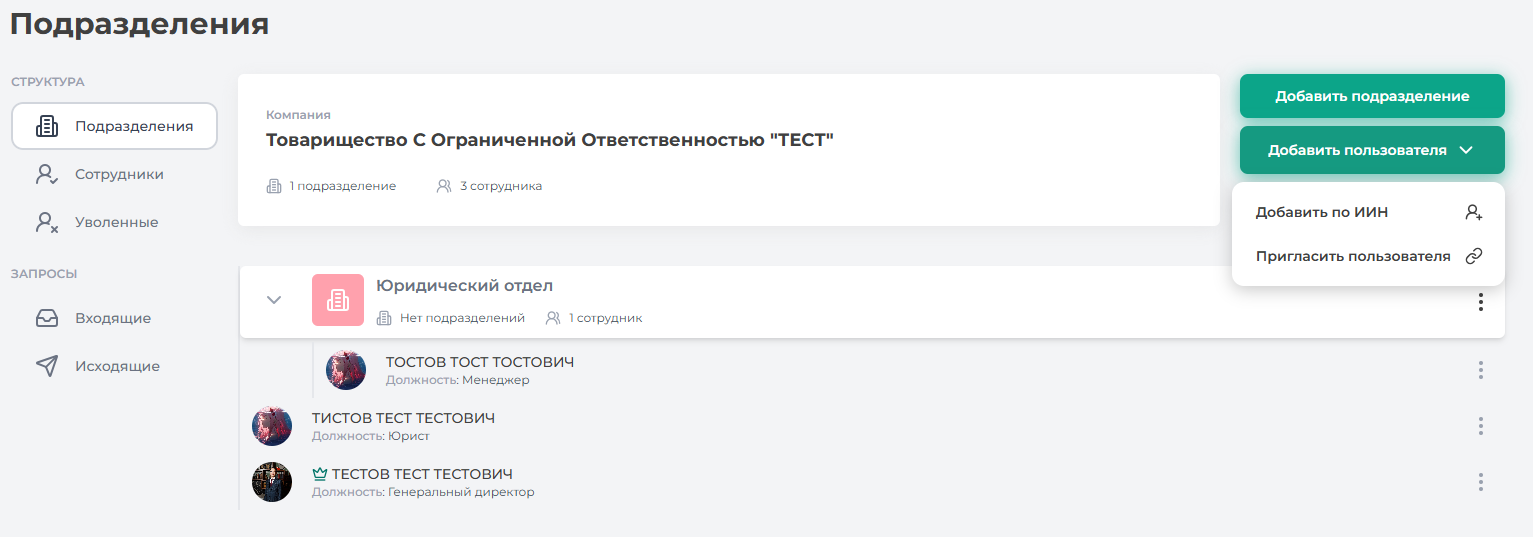Go to Уволенные list in sidebar
Screen dimensions: 1533x537
click(x=116, y=222)
